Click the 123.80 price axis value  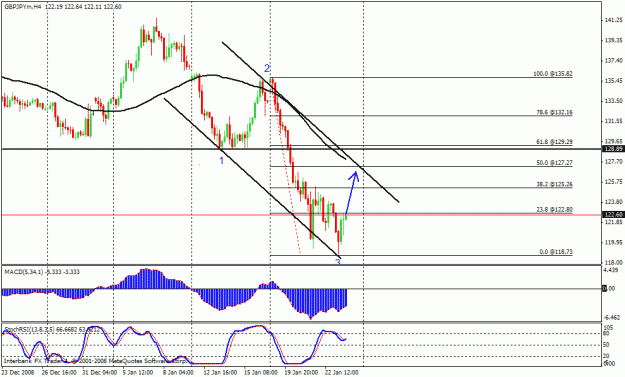click(x=614, y=202)
